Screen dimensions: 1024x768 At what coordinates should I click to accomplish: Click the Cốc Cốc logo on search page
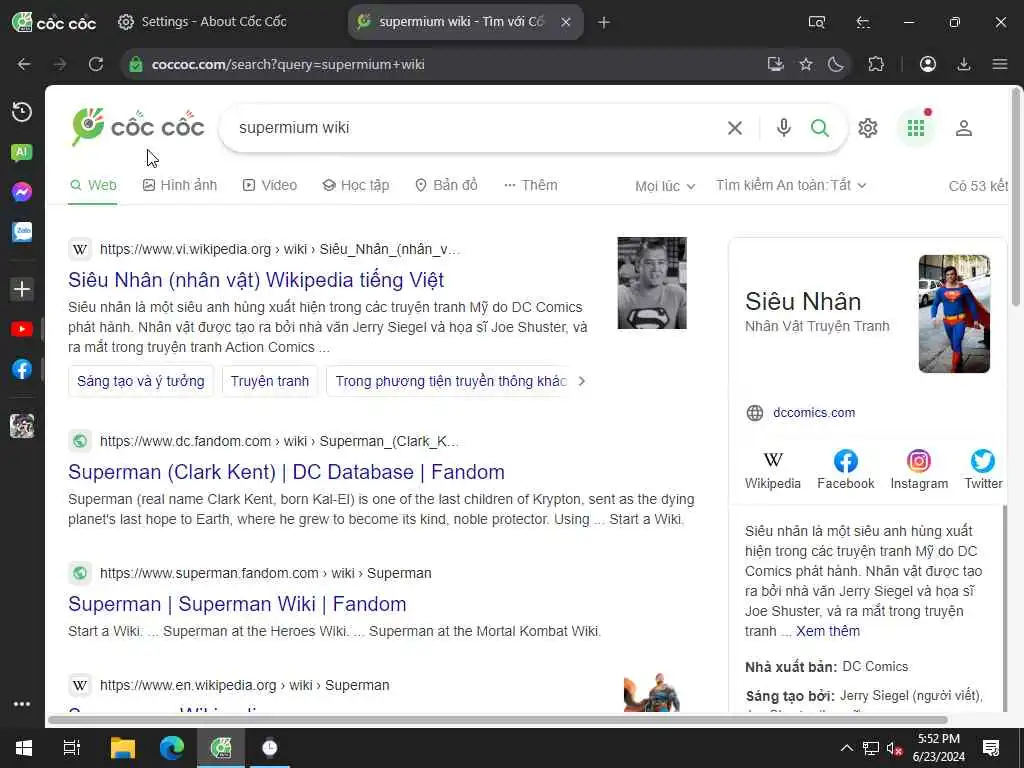[x=138, y=127]
